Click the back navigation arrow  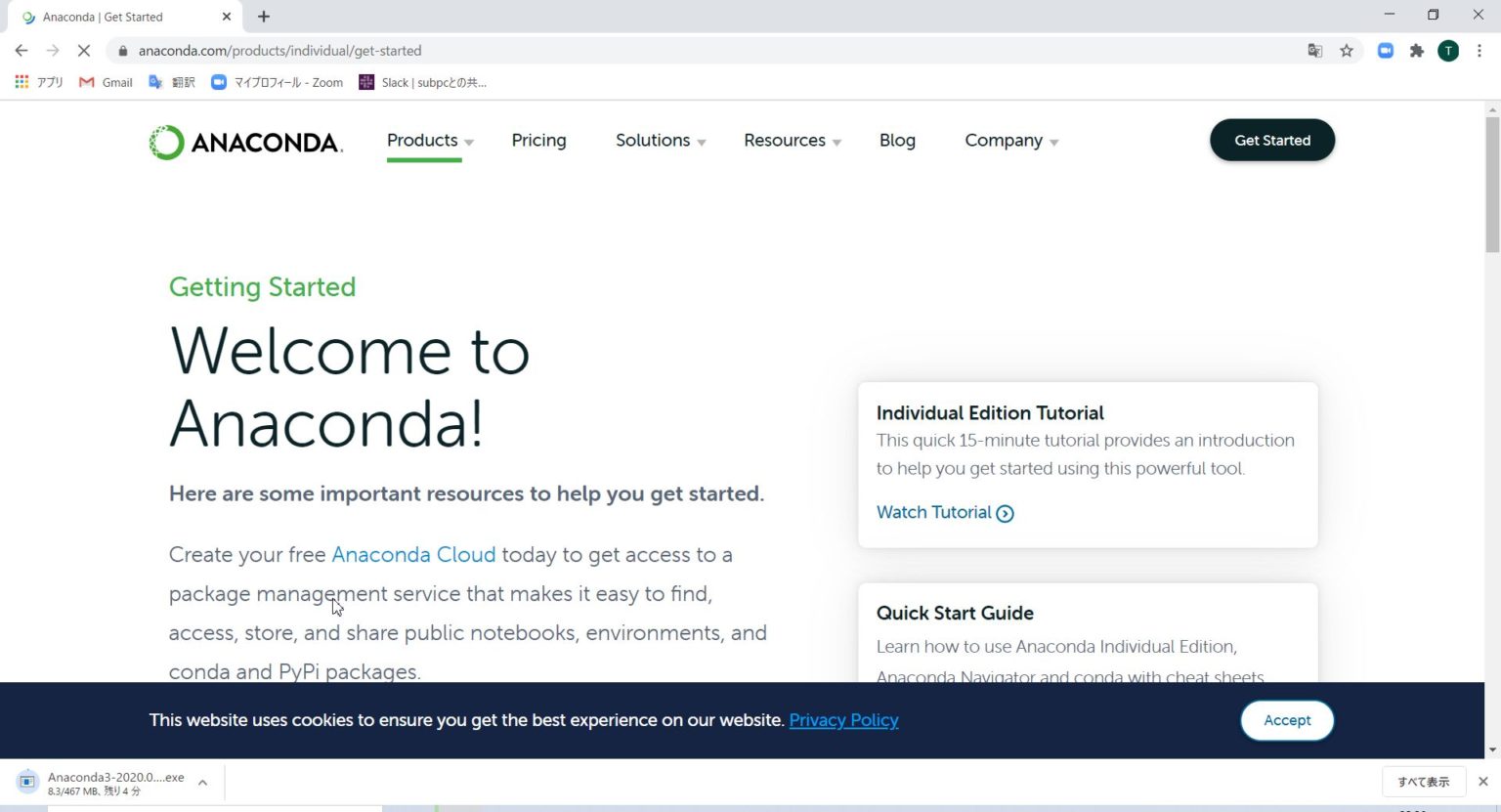coord(21,50)
